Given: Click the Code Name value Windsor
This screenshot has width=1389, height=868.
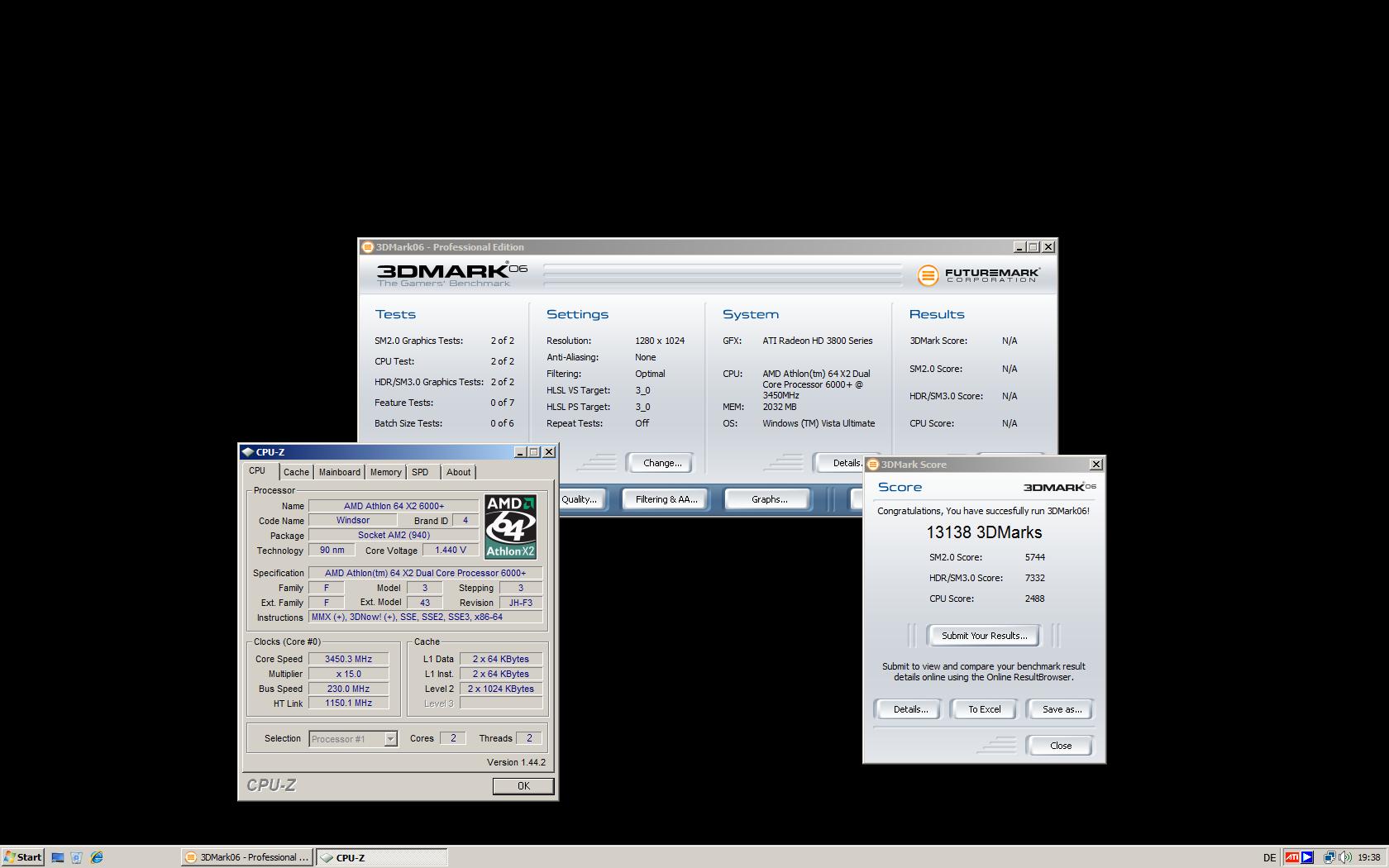Looking at the screenshot, I should click(x=352, y=521).
